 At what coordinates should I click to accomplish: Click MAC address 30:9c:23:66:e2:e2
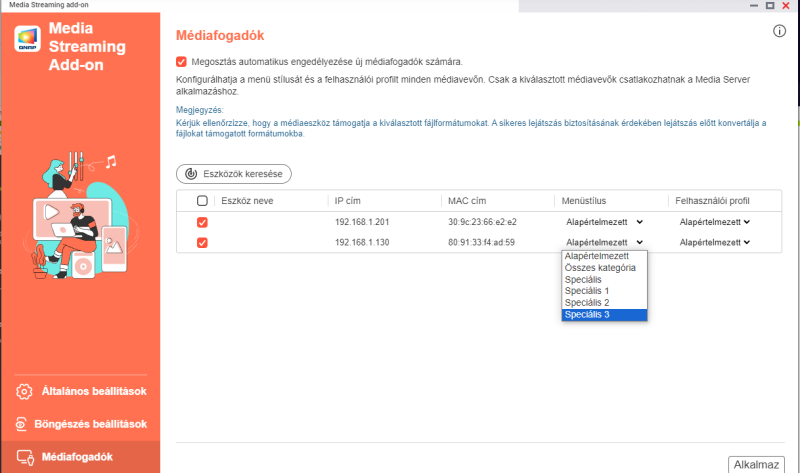(482, 222)
